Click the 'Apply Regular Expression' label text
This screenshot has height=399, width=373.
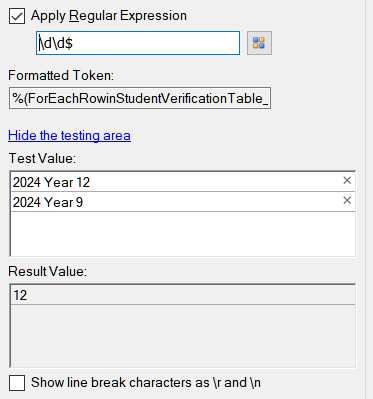tap(109, 16)
